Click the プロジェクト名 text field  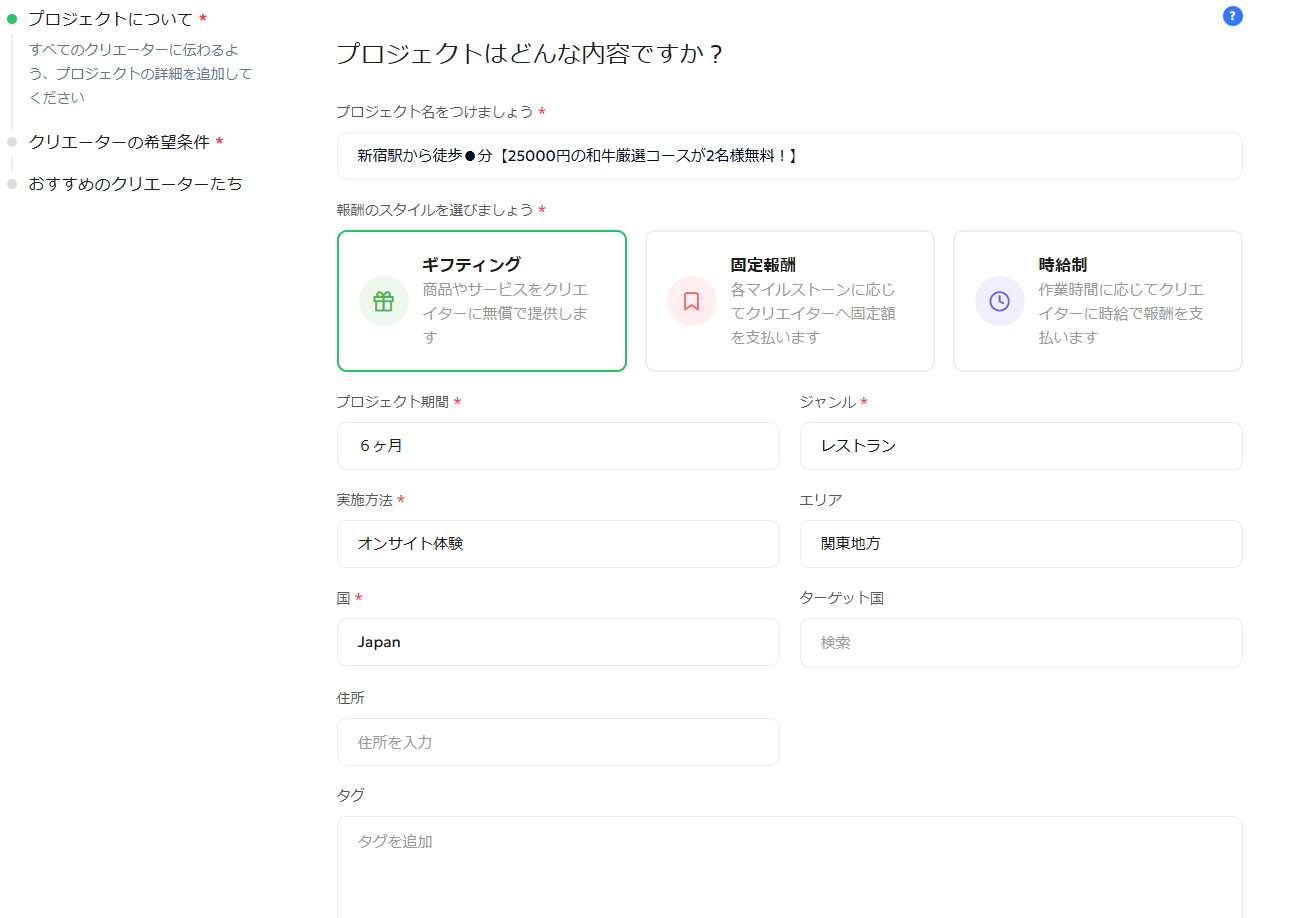tap(789, 156)
